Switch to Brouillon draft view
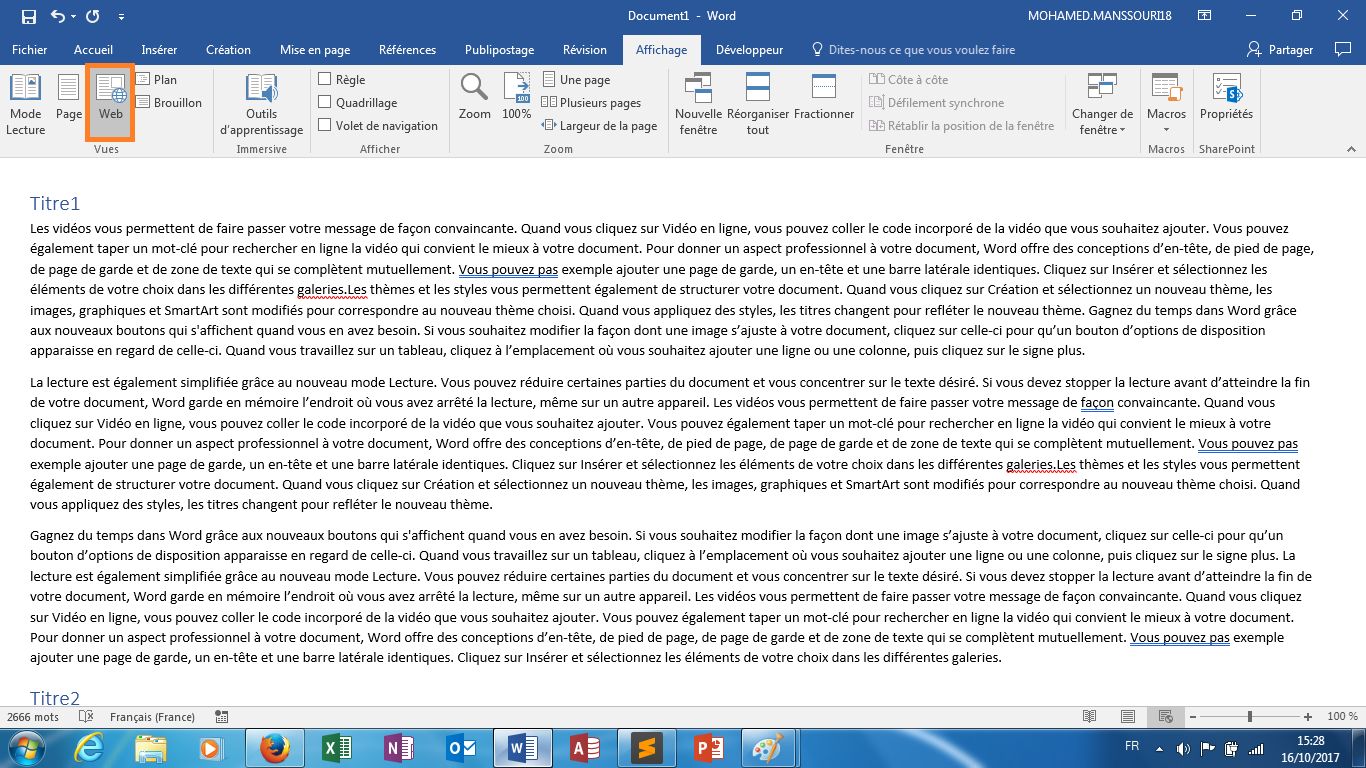This screenshot has height=768, width=1366. pos(169,103)
